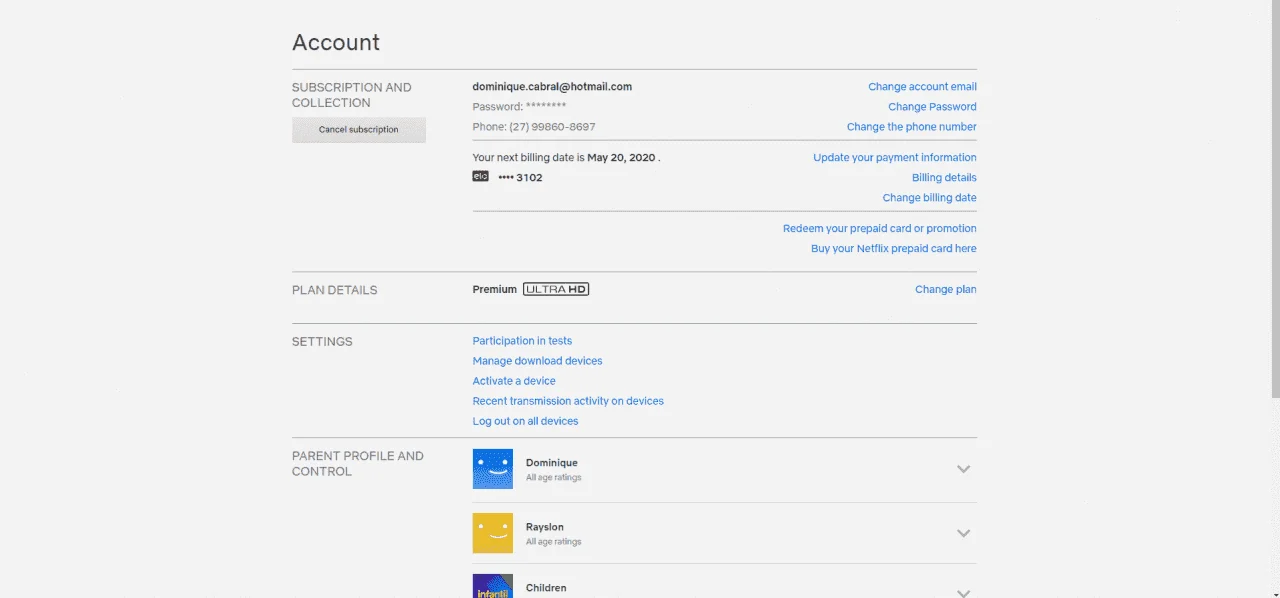
Task: Select Log out on all devices
Action: pos(525,421)
